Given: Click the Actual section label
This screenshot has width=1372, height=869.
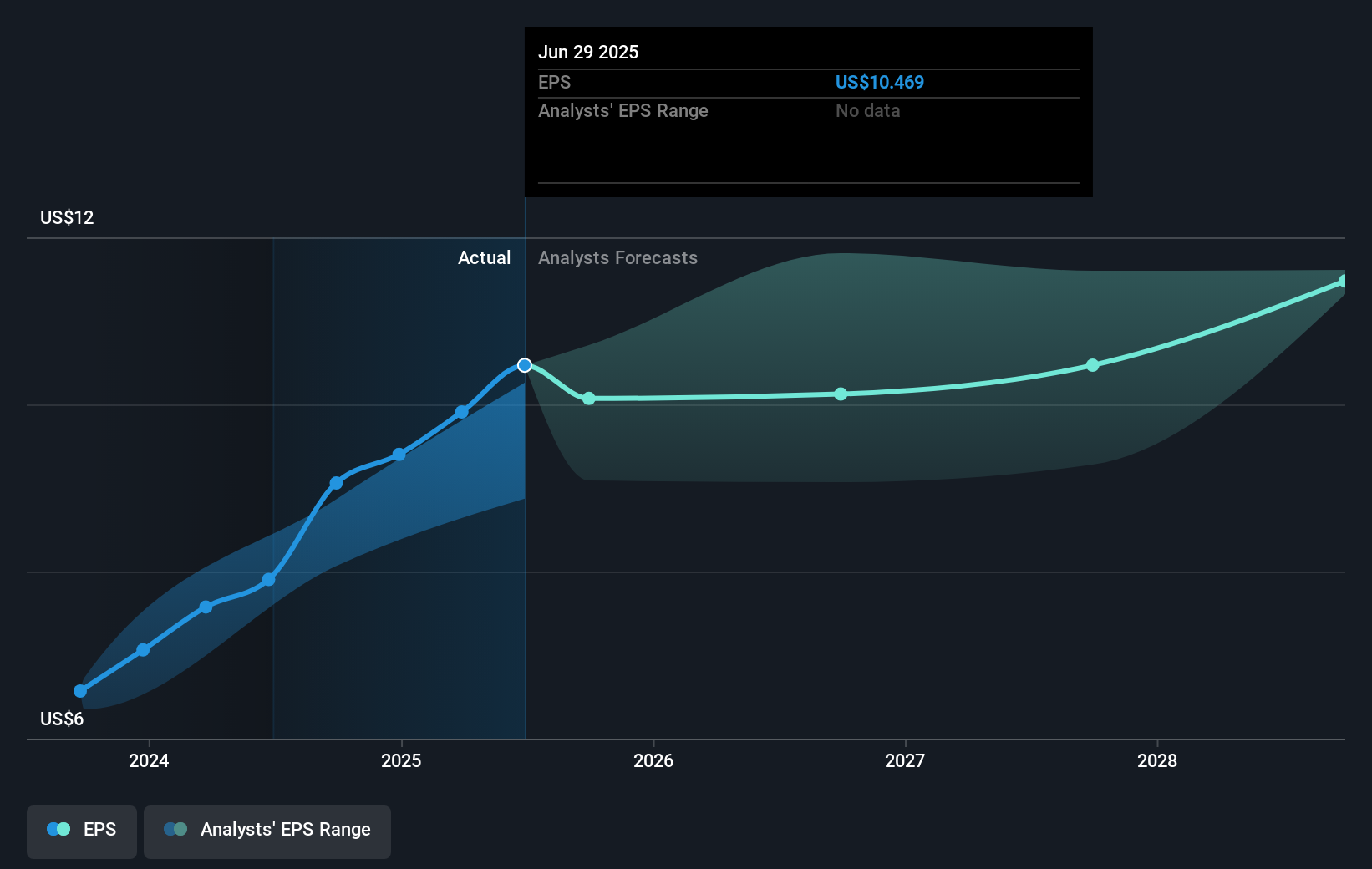Looking at the screenshot, I should click(x=484, y=258).
